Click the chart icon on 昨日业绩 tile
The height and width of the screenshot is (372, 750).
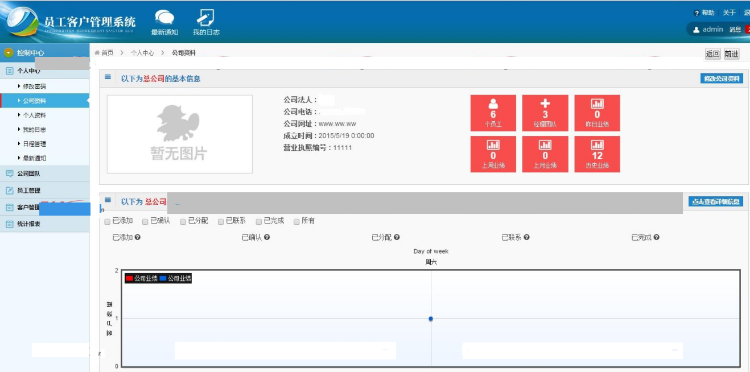tap(597, 104)
